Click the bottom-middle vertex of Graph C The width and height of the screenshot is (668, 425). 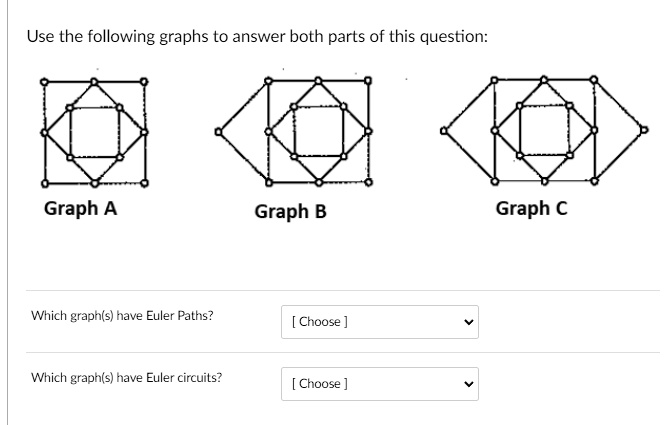(x=544, y=181)
